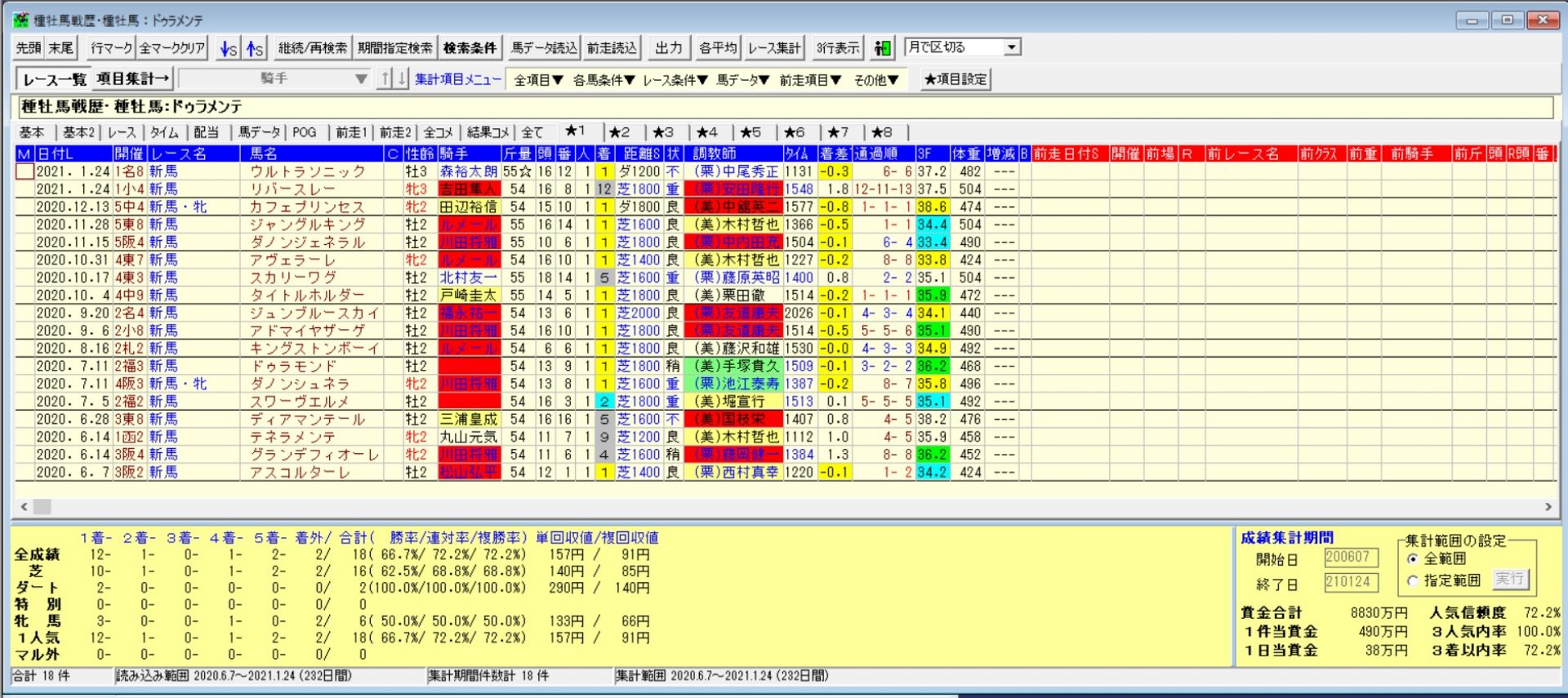Click the 実行 button
The width and height of the screenshot is (1568, 698).
[1509, 579]
